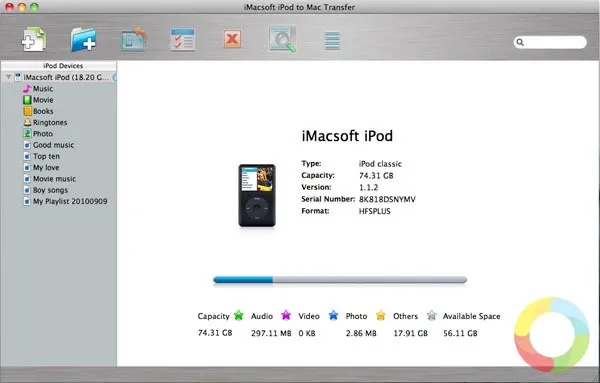
Task: Click the purple Audio star icon
Action: [x=286, y=315]
